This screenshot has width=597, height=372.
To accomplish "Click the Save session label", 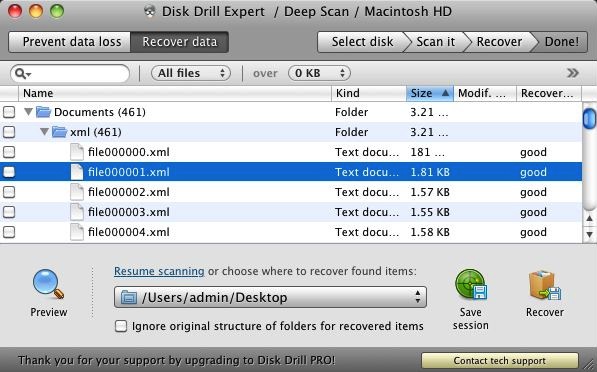I will click(x=471, y=318).
